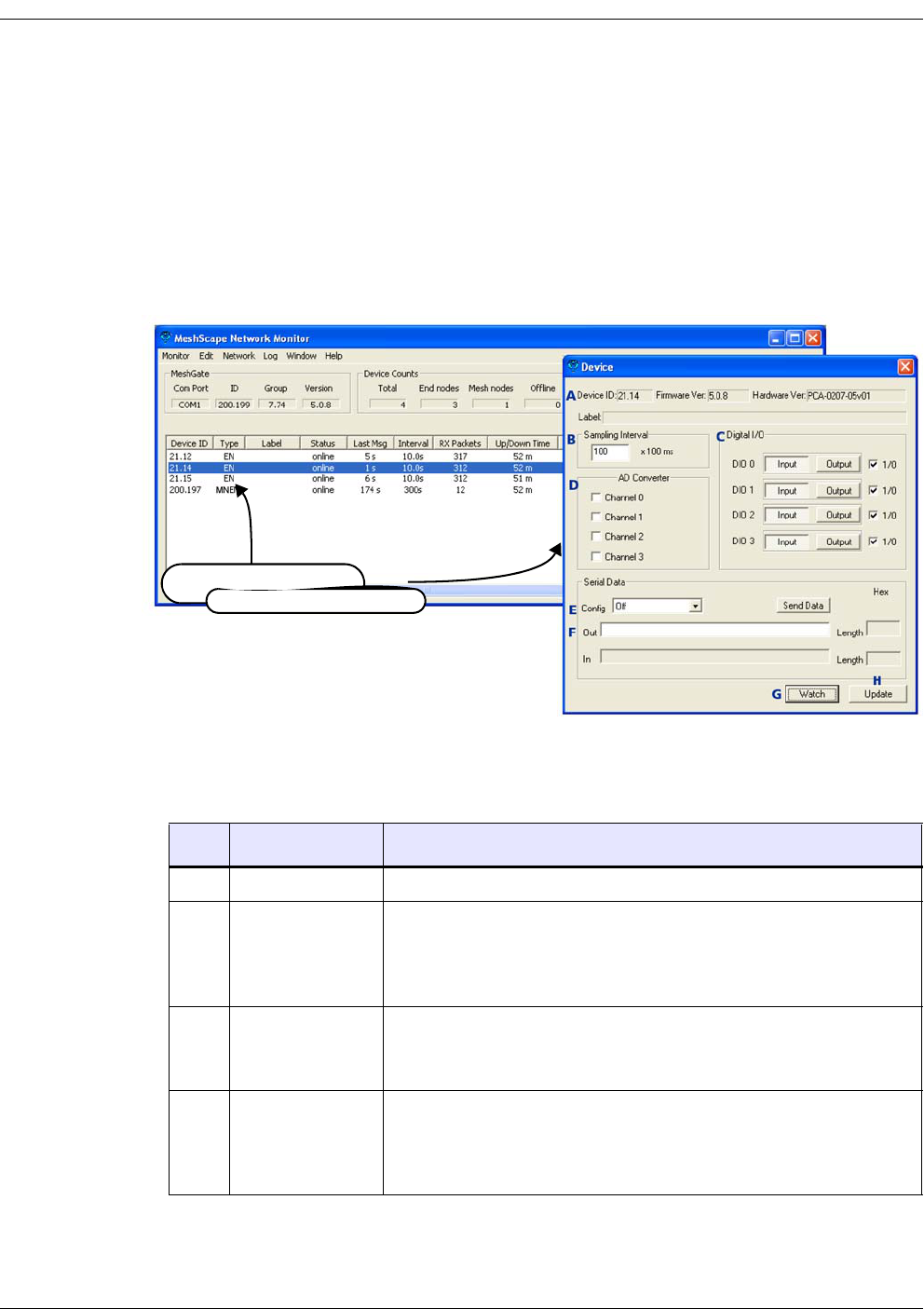Sort by Last Msg column header
This screenshot has width=924, height=1309.
pos(370,443)
